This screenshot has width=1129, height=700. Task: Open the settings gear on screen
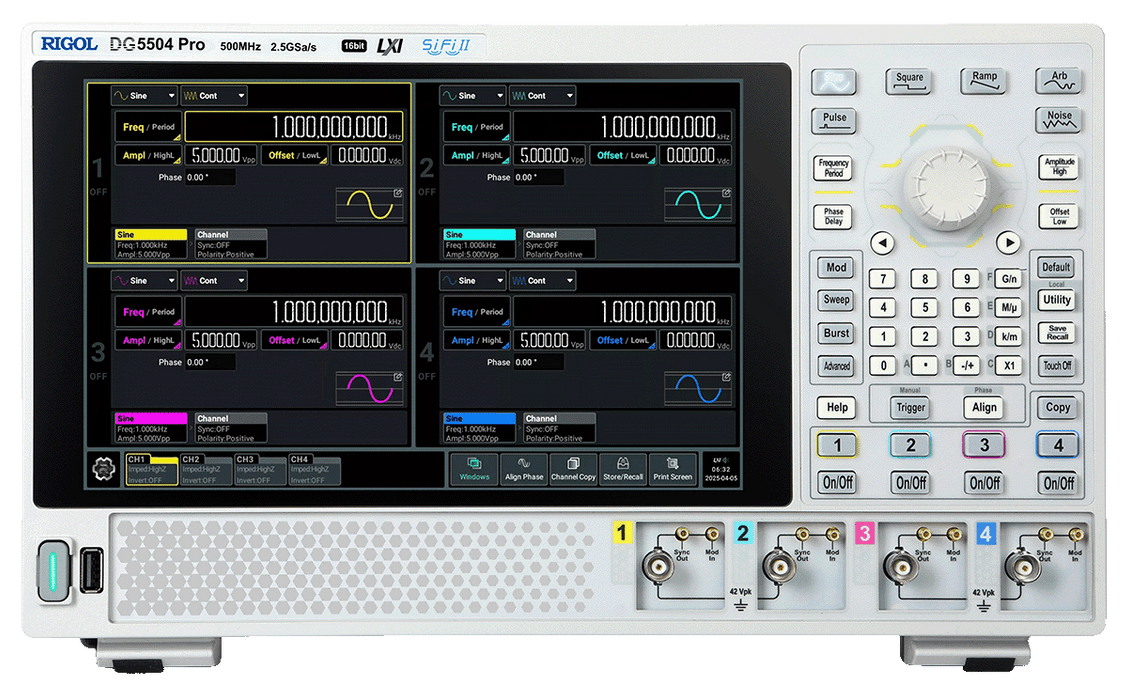click(x=104, y=470)
